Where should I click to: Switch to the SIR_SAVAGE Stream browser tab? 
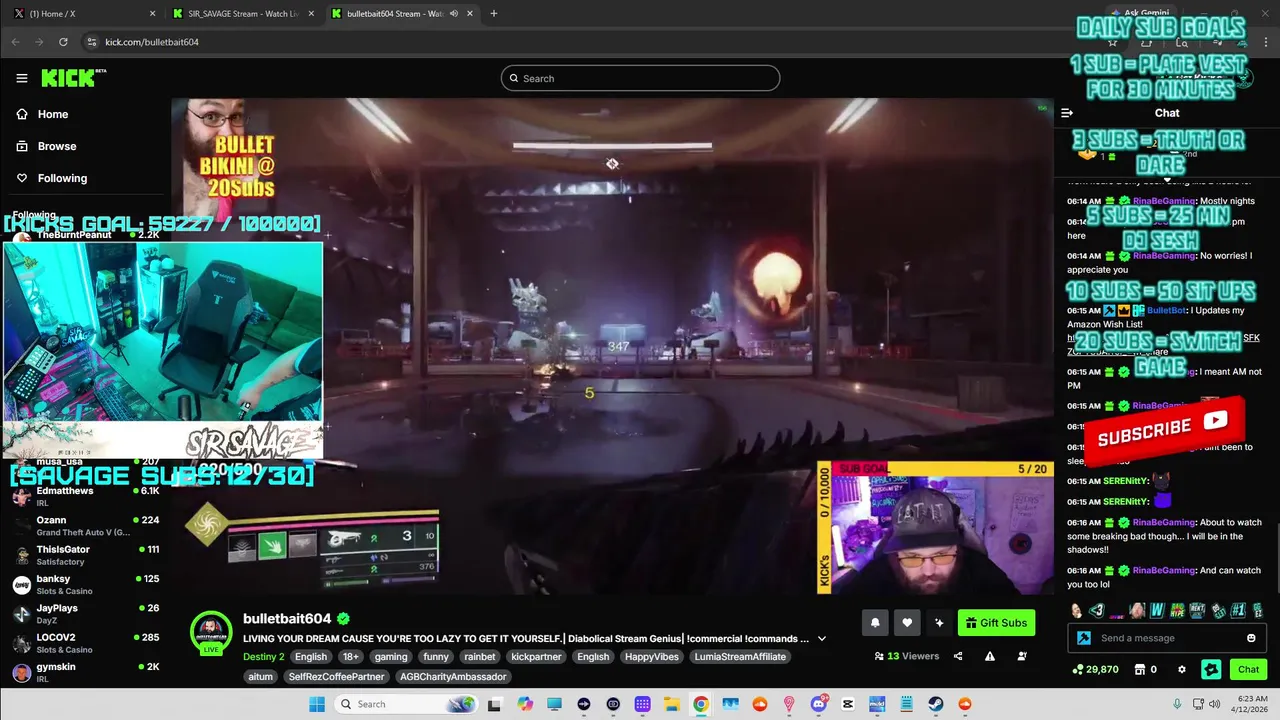pyautogui.click(x=243, y=14)
